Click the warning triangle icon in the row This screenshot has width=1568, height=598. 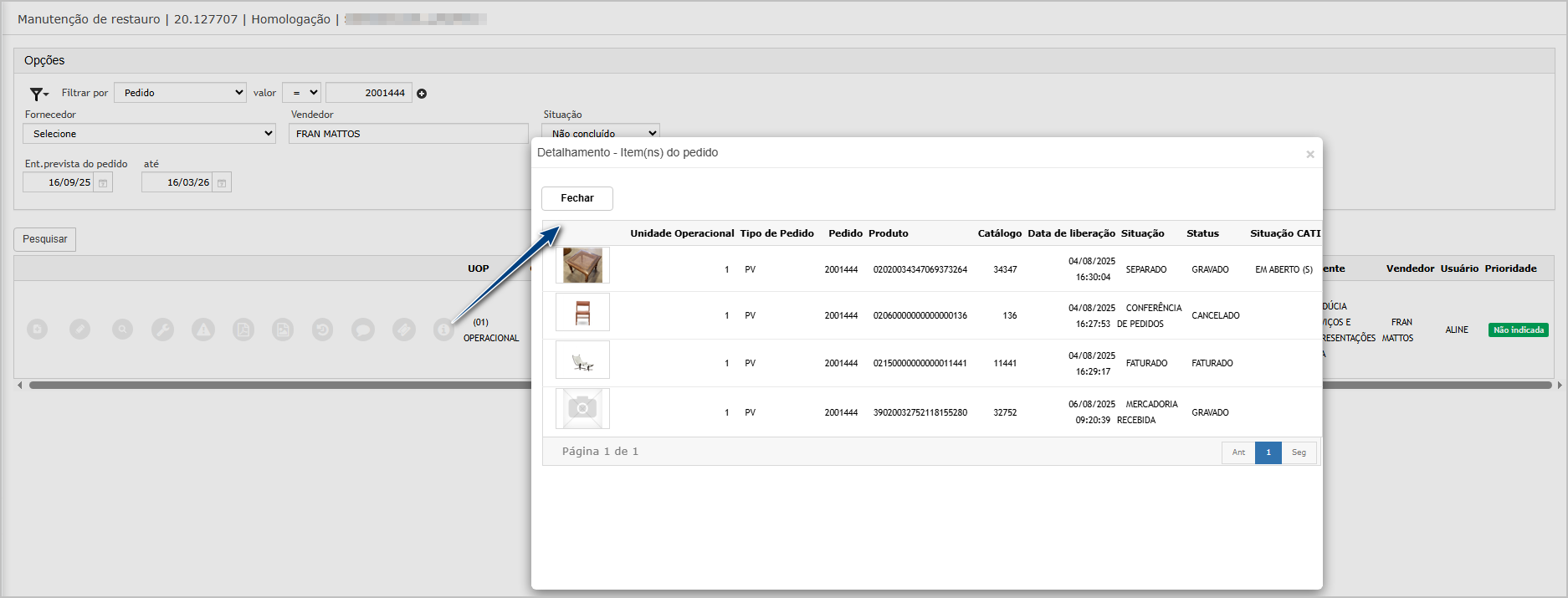coord(202,330)
